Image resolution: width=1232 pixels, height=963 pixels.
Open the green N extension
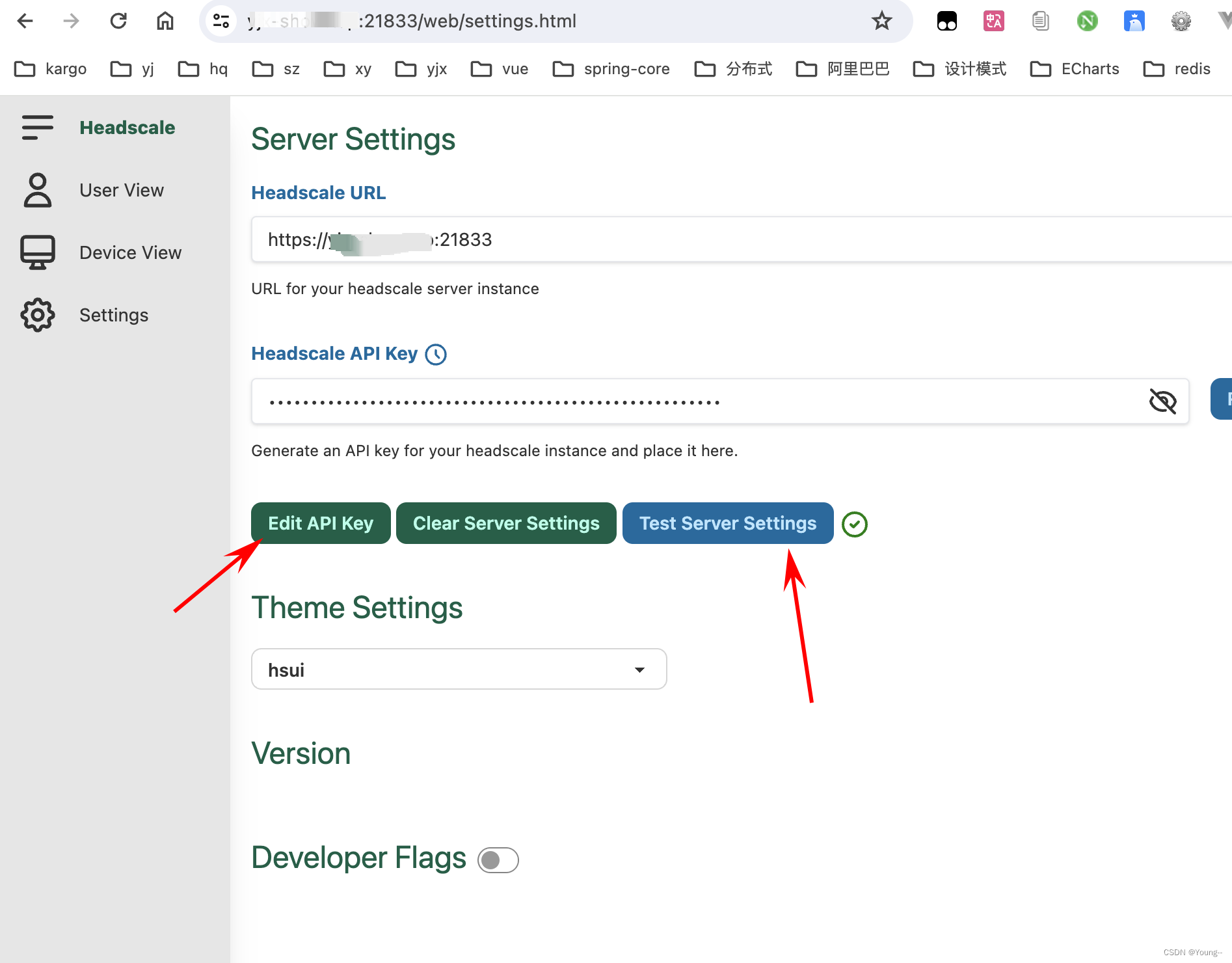(x=1088, y=21)
